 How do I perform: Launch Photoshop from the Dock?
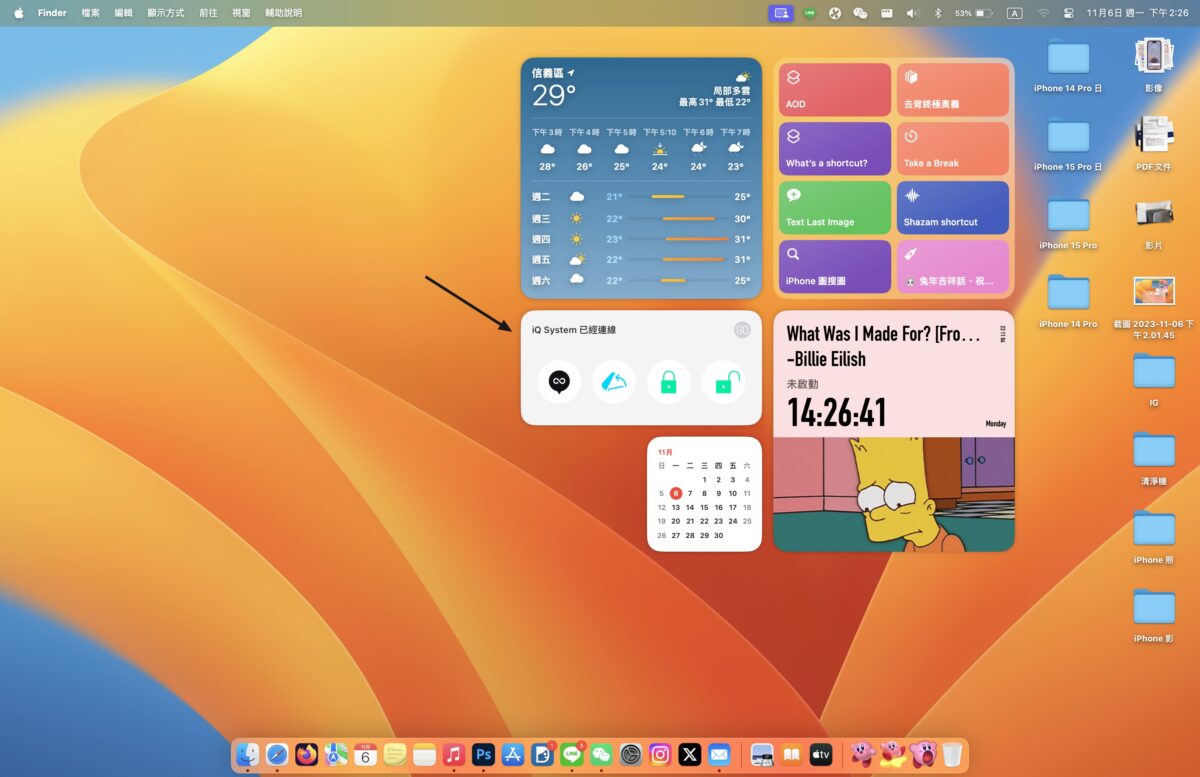click(484, 754)
